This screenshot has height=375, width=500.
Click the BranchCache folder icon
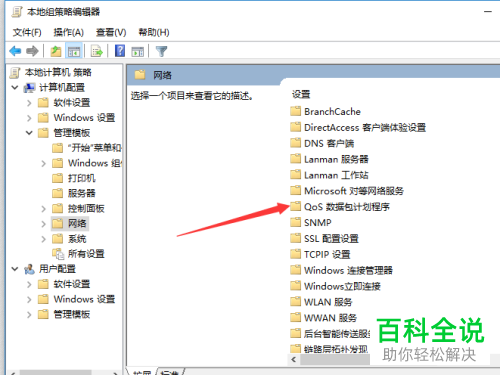[295, 111]
